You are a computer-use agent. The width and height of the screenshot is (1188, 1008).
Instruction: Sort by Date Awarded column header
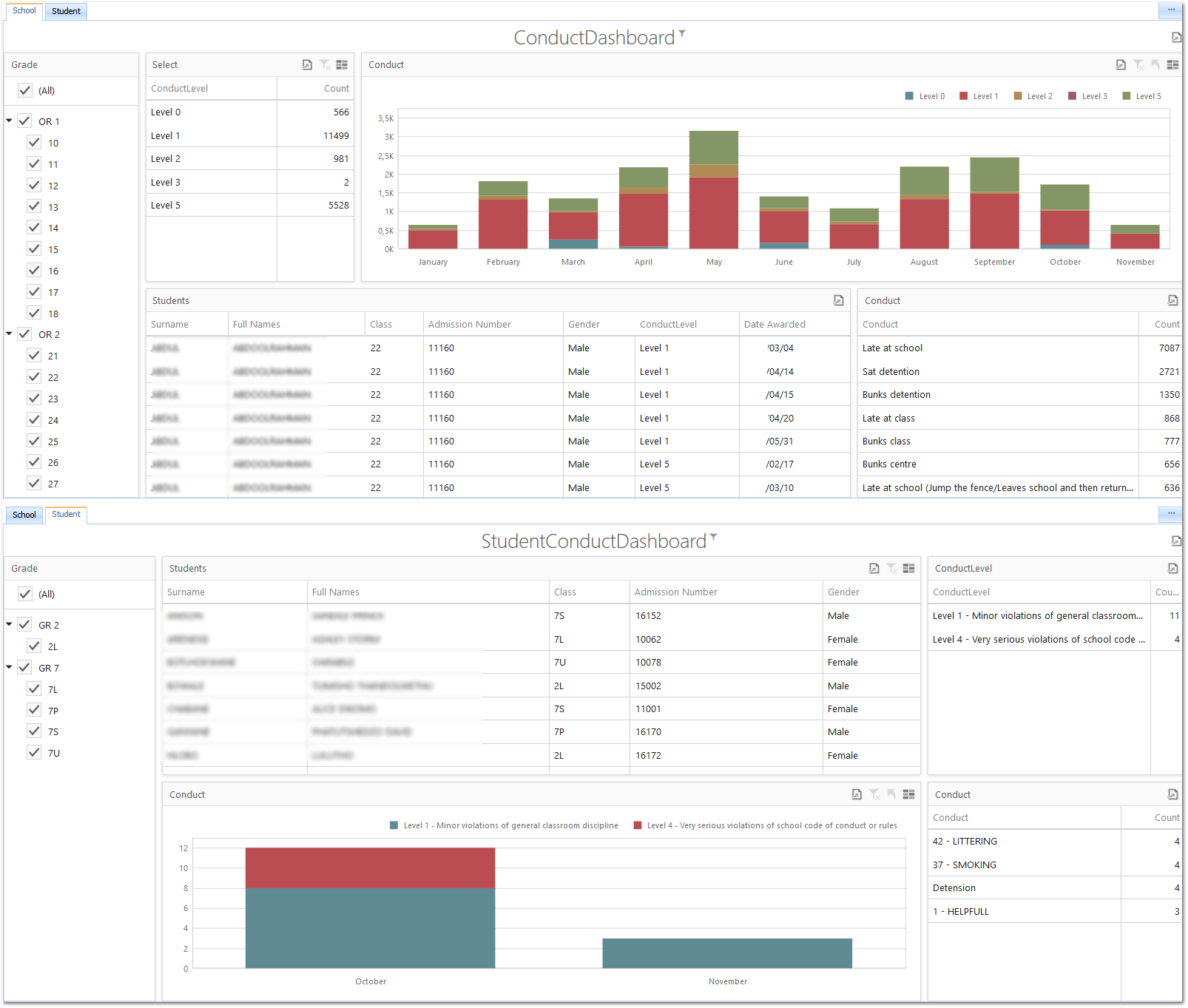794,324
